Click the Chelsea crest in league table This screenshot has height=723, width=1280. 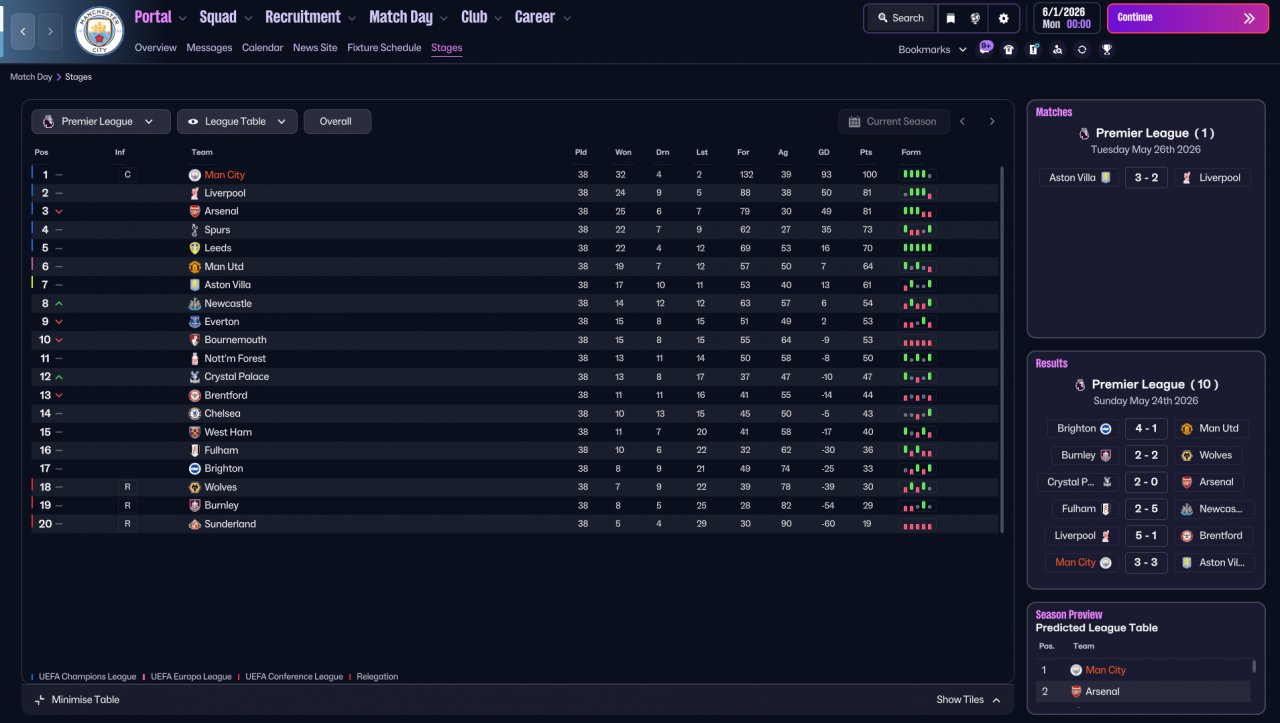point(195,414)
